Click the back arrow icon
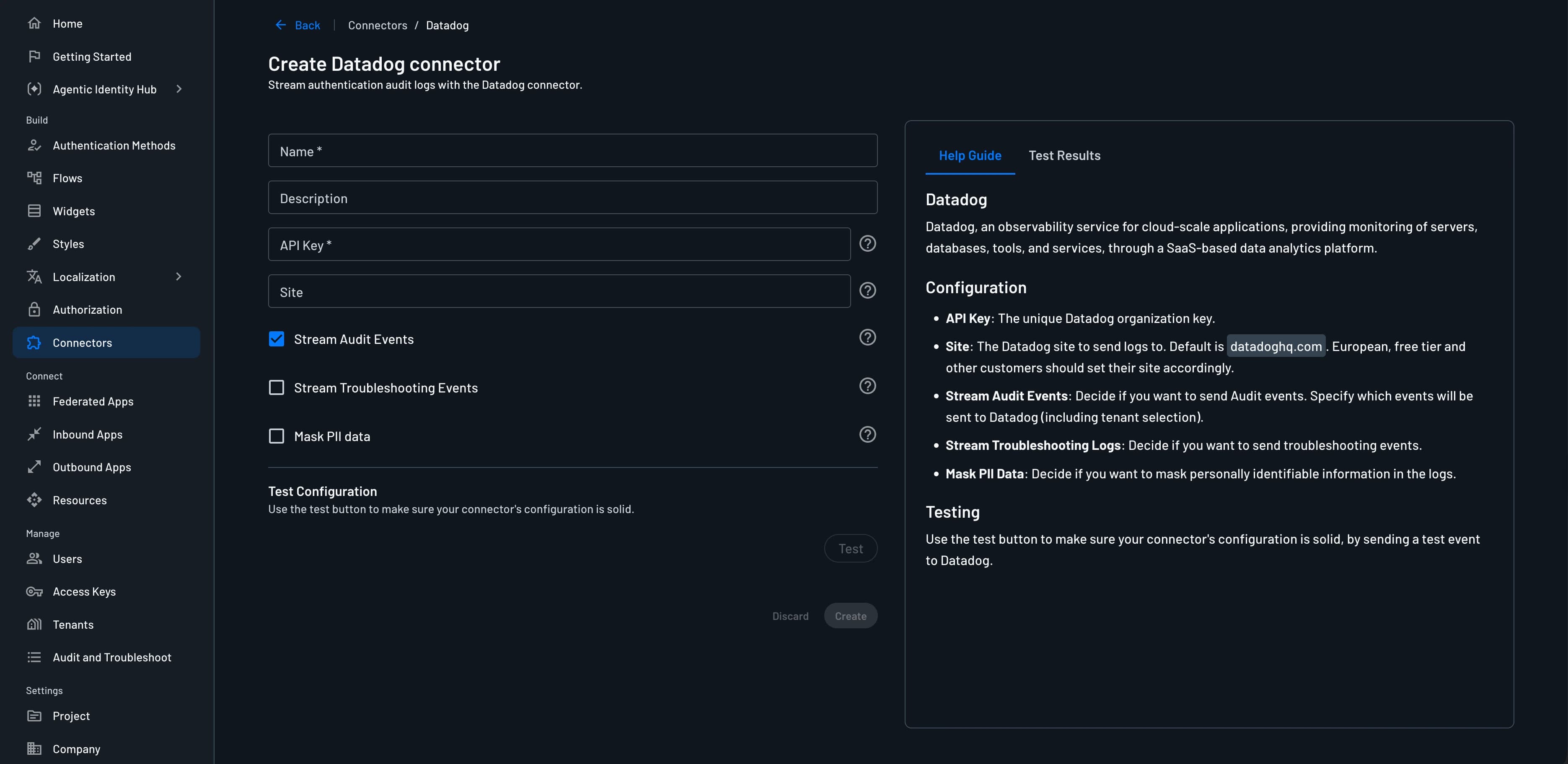1568x764 pixels. pyautogui.click(x=281, y=25)
